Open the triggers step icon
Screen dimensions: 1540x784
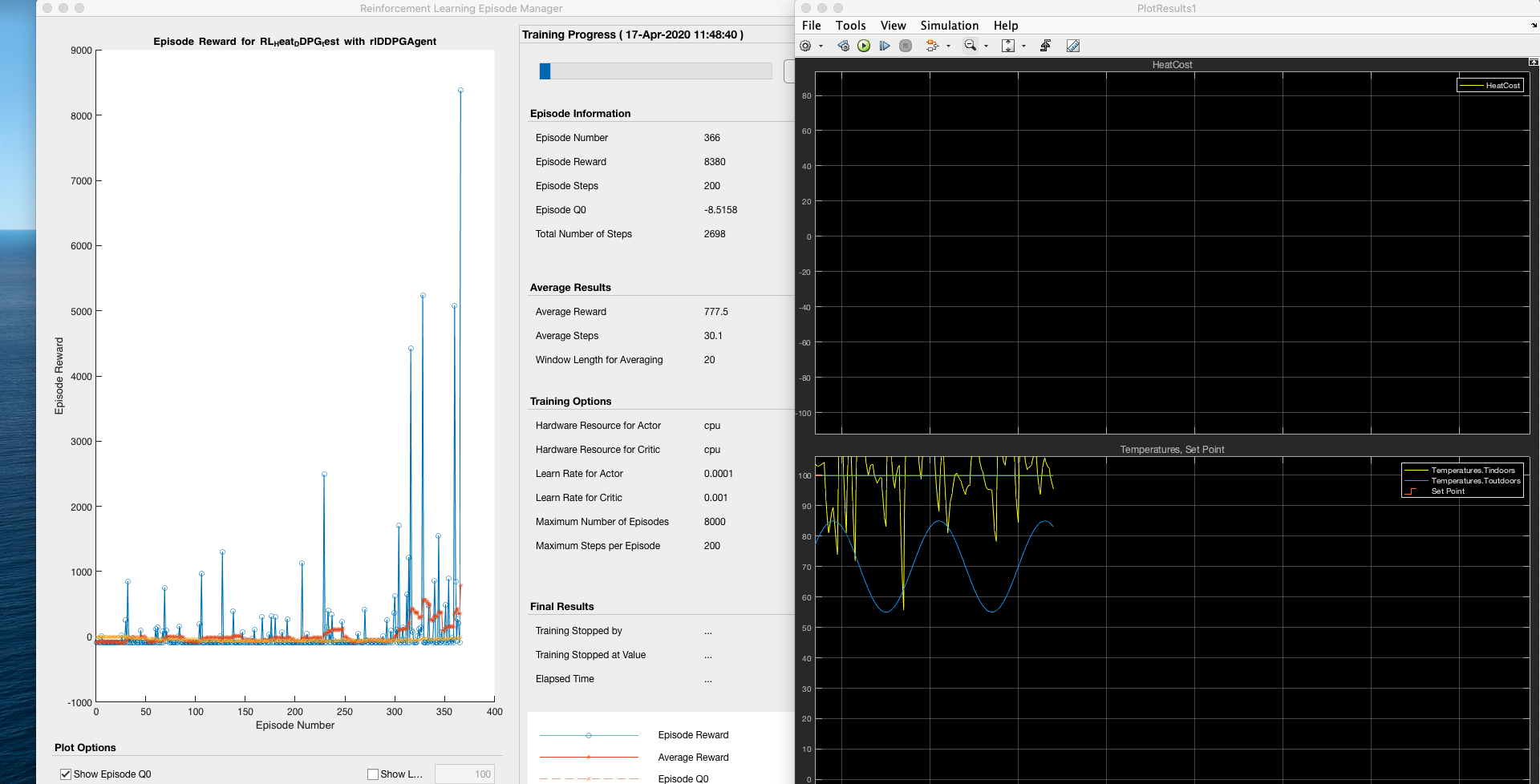coord(1045,46)
